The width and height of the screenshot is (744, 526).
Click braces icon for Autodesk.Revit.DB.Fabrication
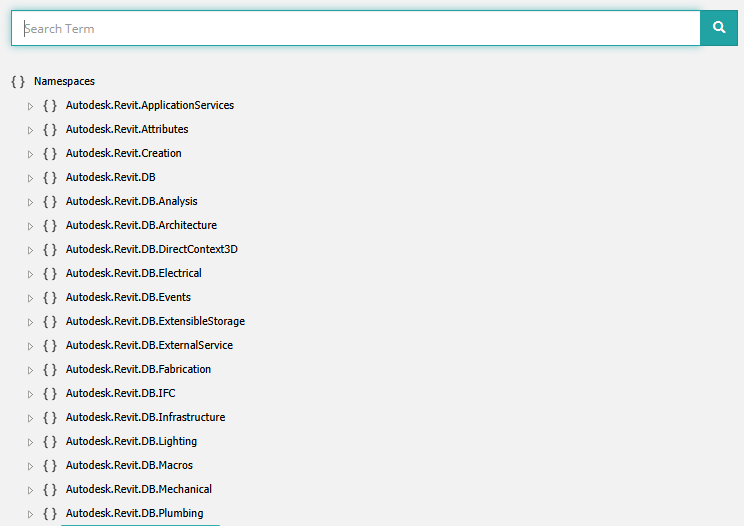(x=50, y=369)
